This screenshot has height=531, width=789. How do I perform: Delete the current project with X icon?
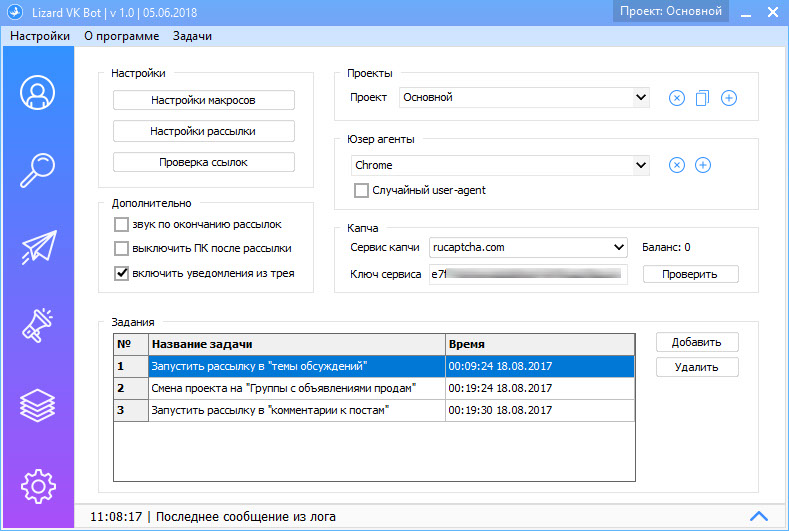pos(677,98)
